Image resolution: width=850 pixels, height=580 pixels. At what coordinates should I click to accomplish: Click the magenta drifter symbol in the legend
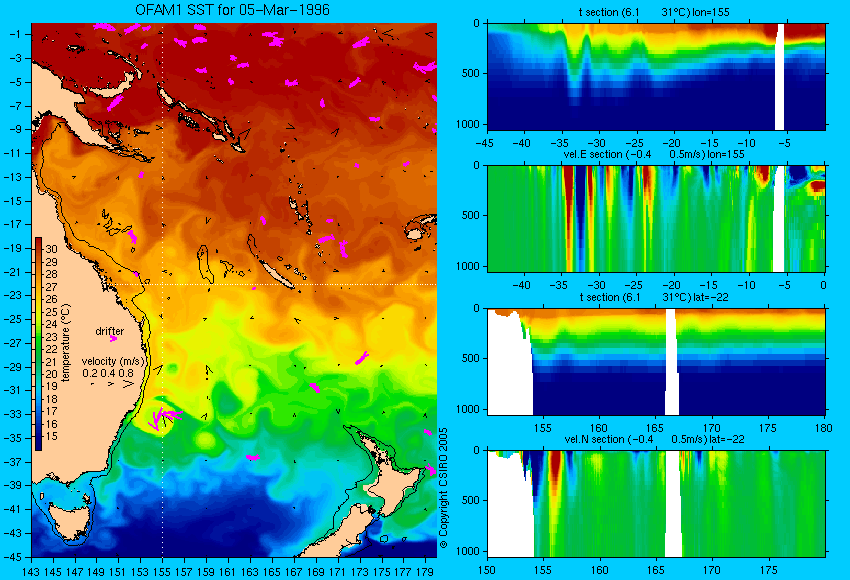pyautogui.click(x=113, y=339)
